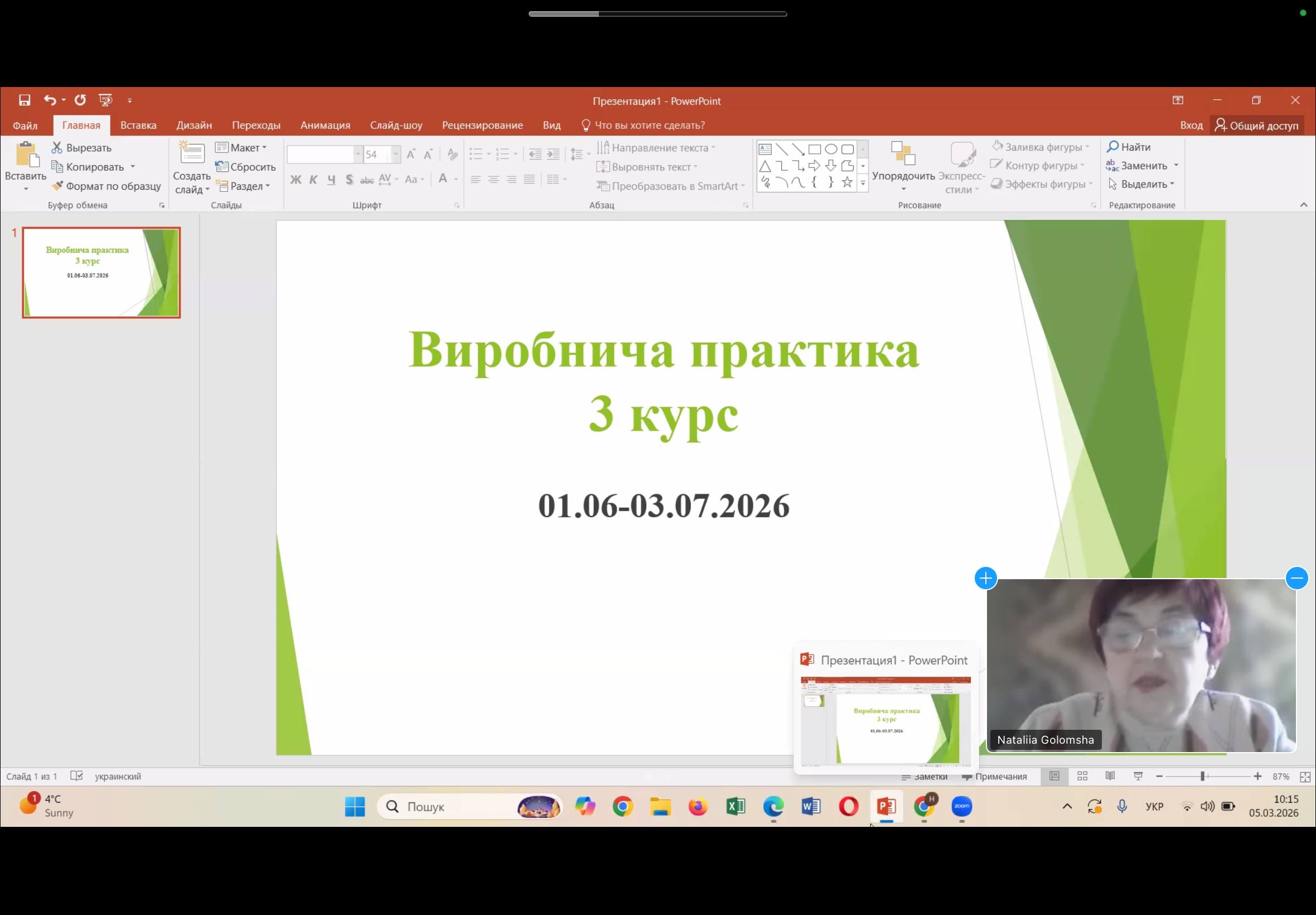
Task: Select the star shape in shapes gallery
Action: tap(847, 182)
